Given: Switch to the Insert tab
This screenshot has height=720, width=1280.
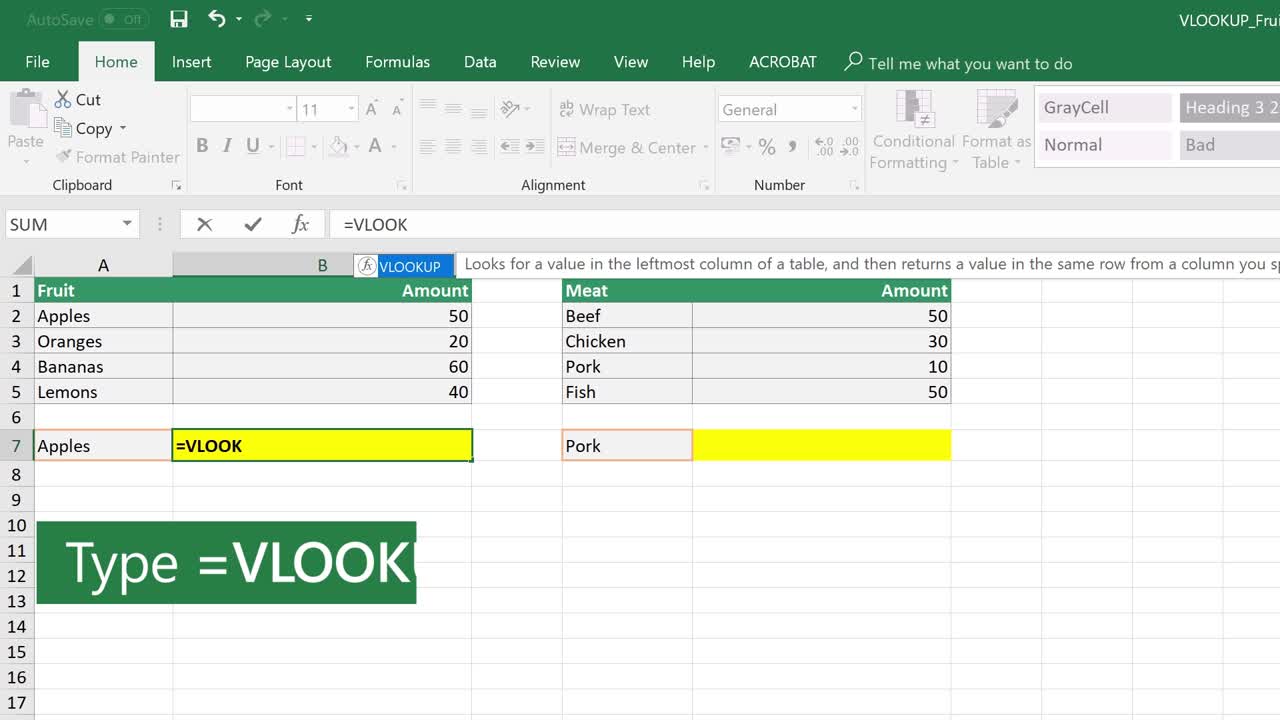Looking at the screenshot, I should pos(191,62).
